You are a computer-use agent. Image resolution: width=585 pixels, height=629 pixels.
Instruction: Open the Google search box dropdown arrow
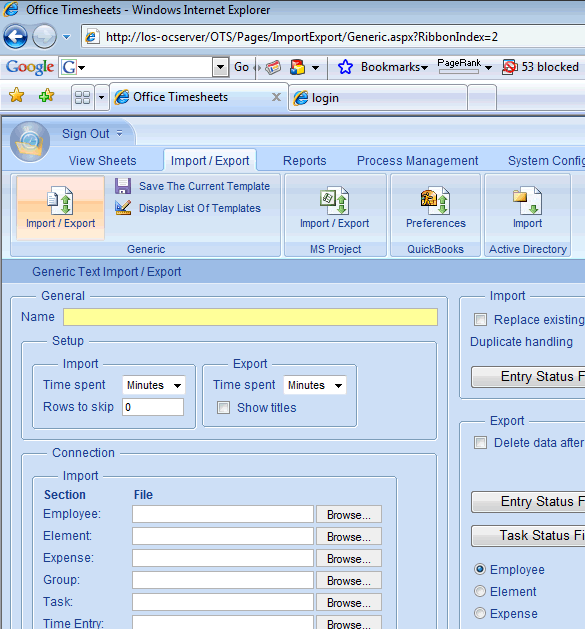point(220,67)
